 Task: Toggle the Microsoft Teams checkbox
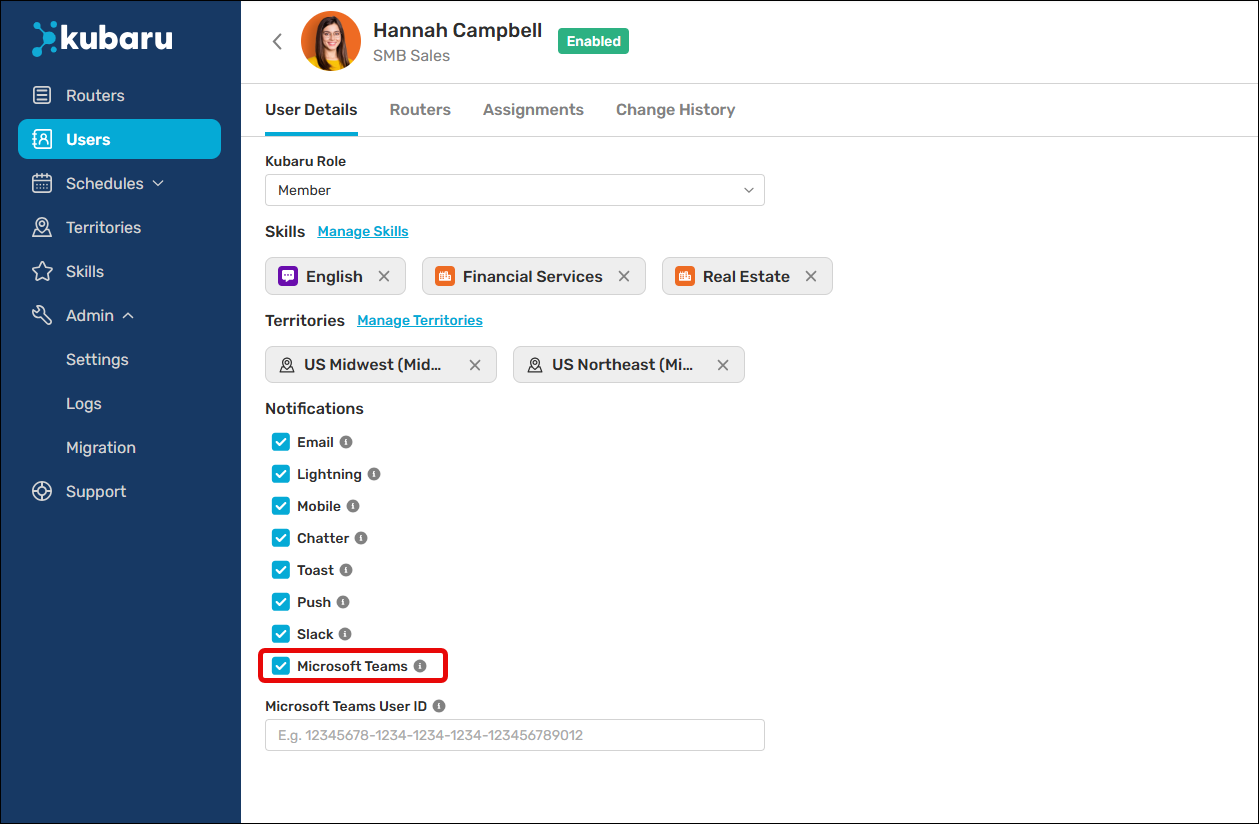coord(281,666)
